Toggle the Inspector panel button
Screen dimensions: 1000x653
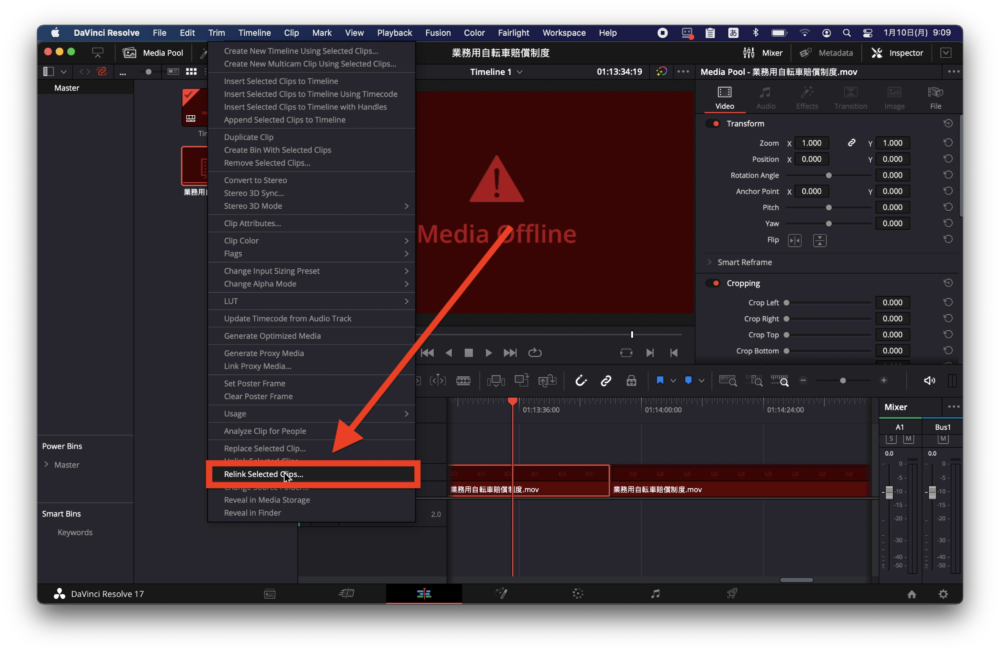click(x=897, y=53)
